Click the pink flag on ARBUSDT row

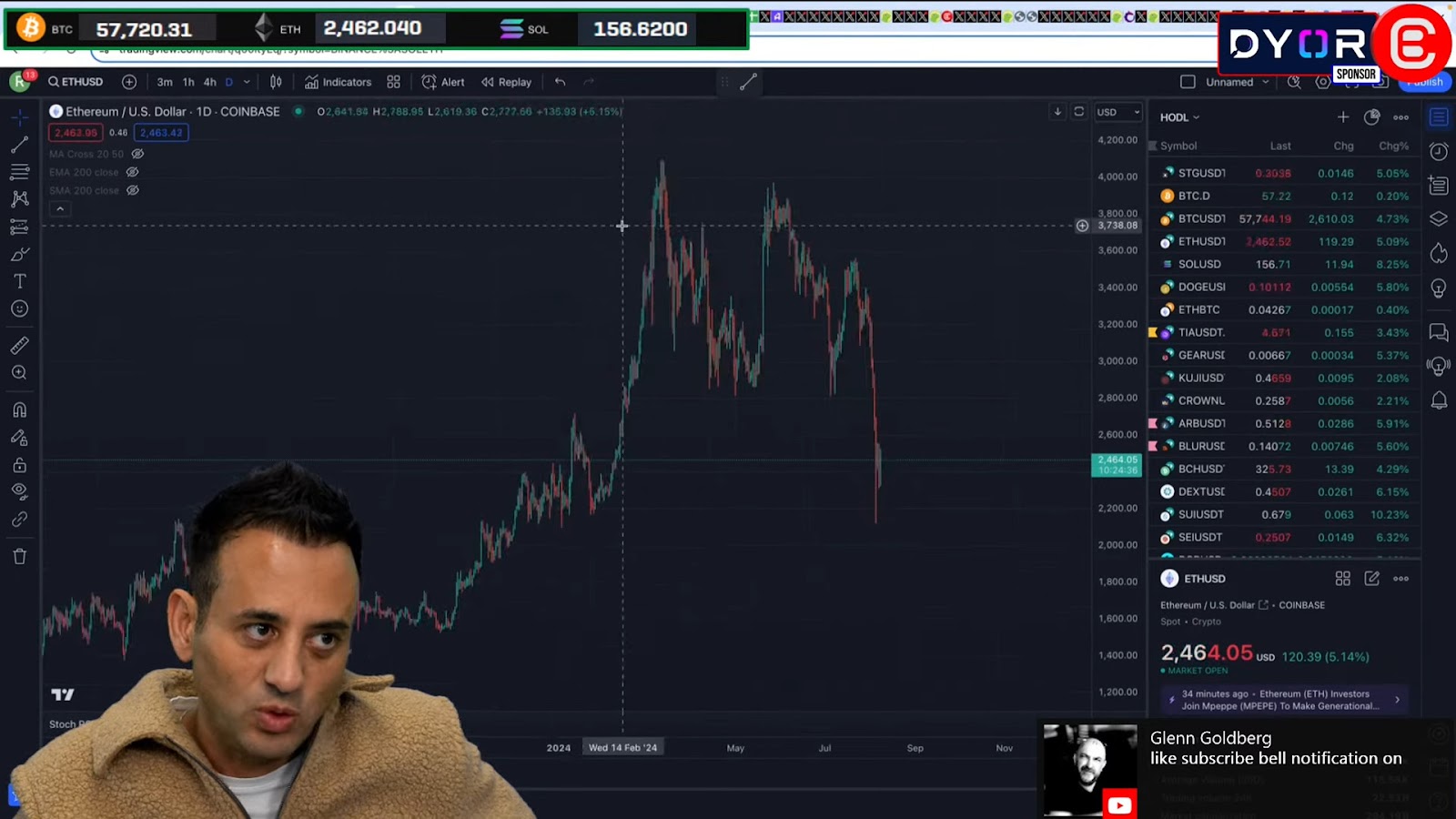pos(1153,423)
